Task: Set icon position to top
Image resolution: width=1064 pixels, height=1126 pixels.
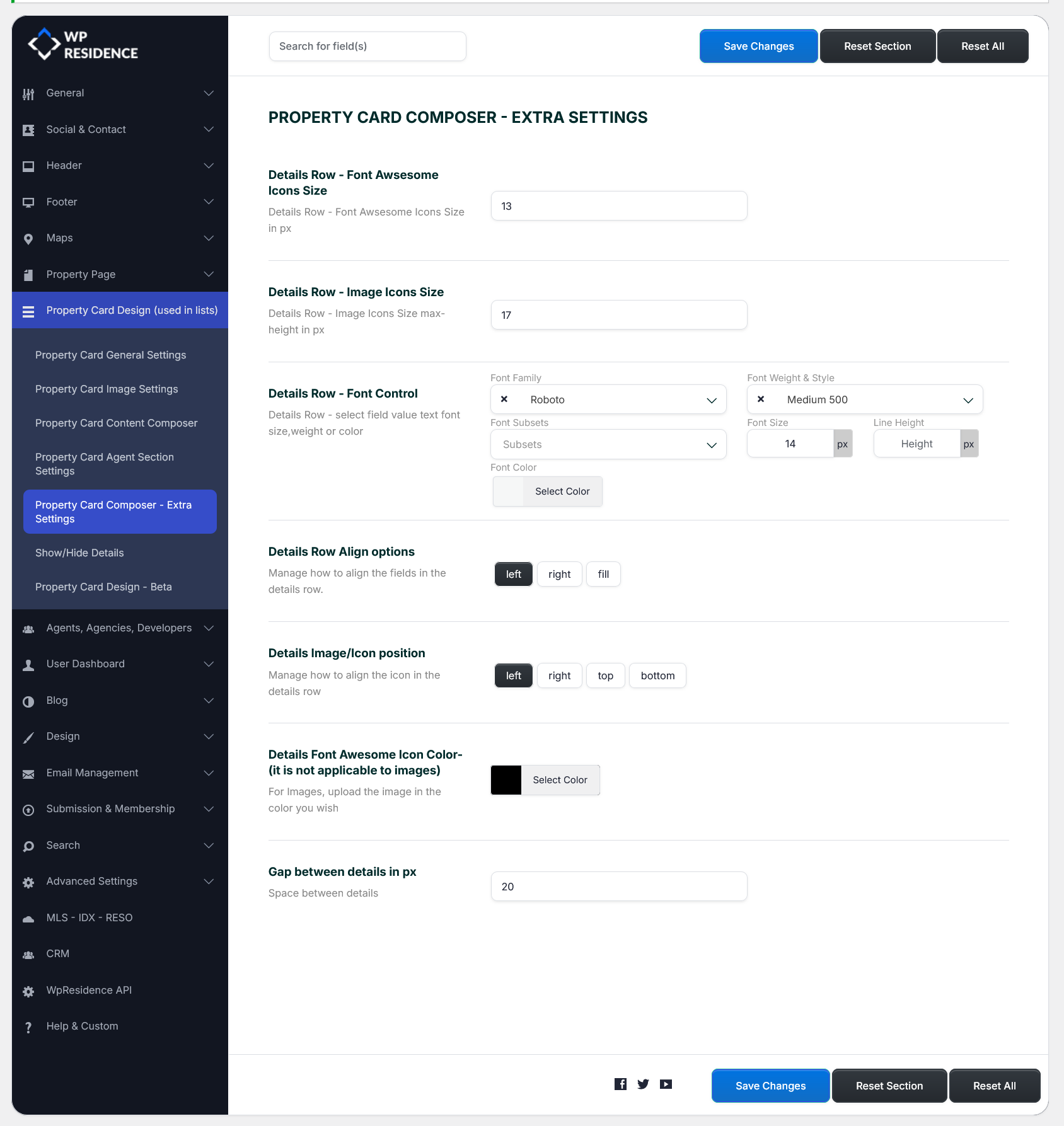Action: [x=605, y=675]
